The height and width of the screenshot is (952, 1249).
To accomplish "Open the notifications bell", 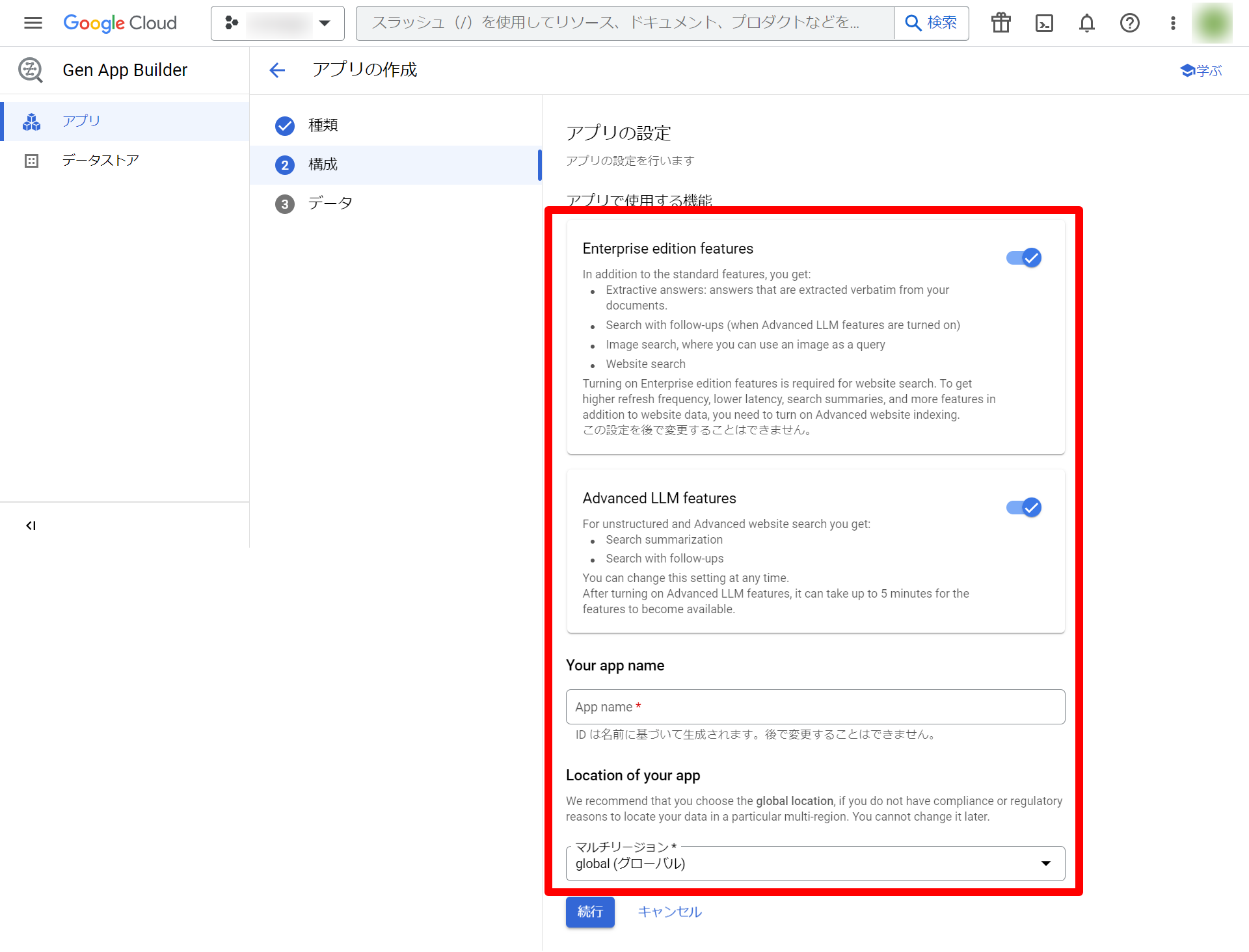I will pos(1086,23).
